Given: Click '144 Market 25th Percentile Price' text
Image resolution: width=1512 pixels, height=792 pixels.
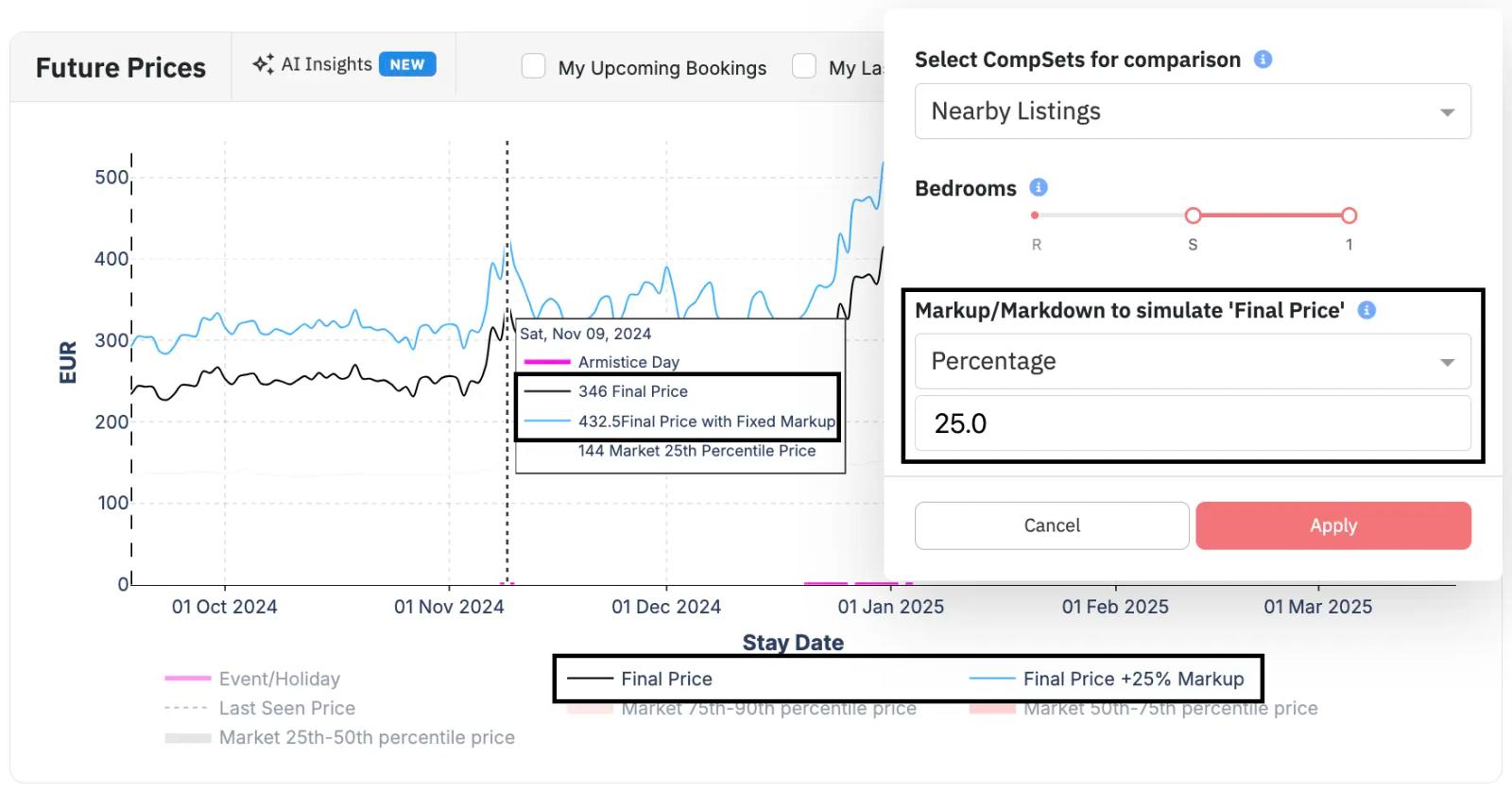Looking at the screenshot, I should click(696, 451).
